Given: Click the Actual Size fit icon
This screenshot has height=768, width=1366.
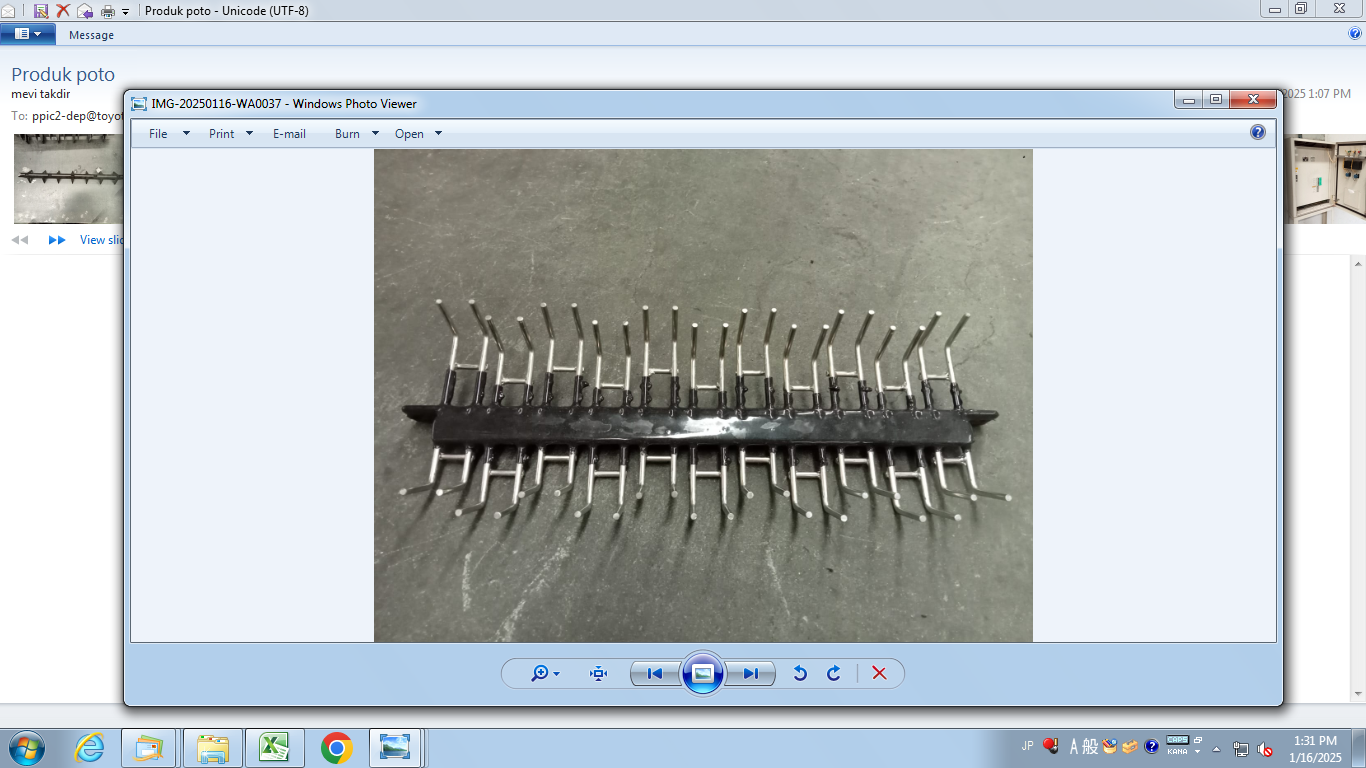Looking at the screenshot, I should click(599, 673).
